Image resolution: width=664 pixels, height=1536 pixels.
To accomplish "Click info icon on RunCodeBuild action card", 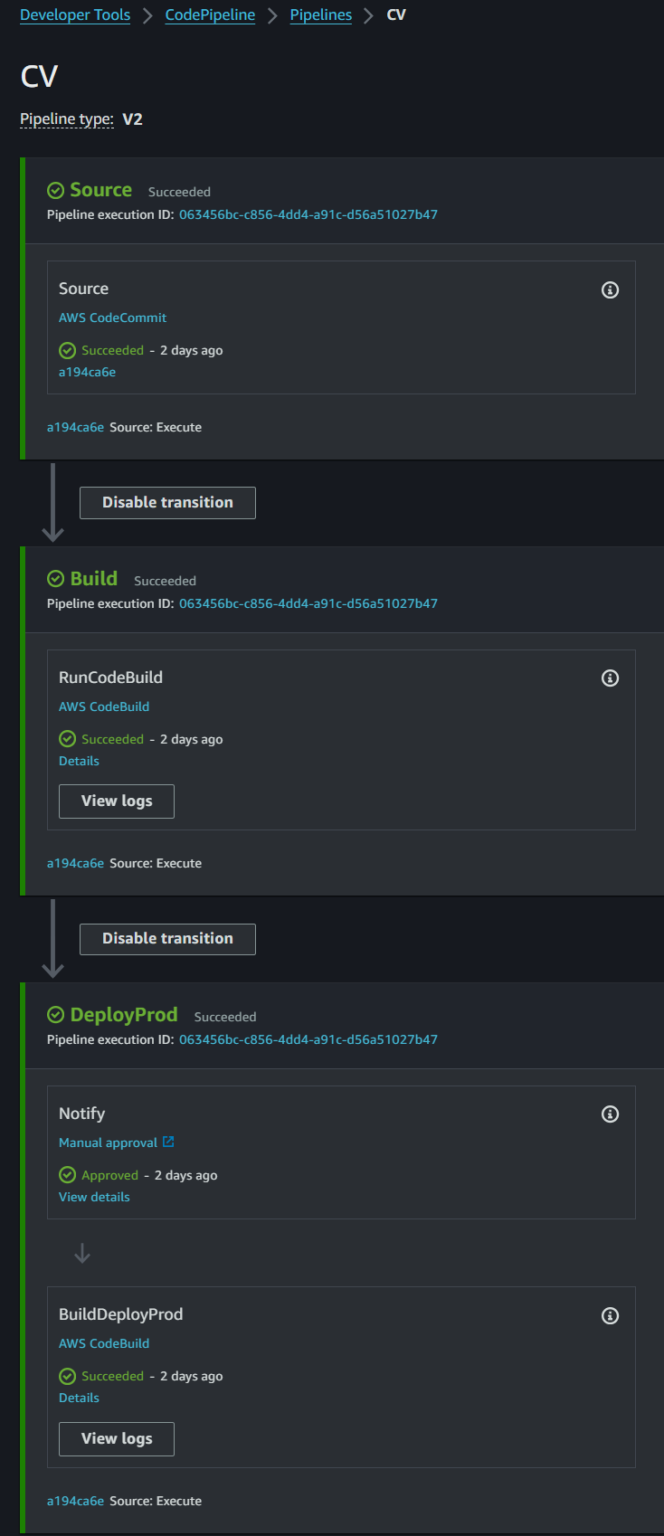I will 610,678.
